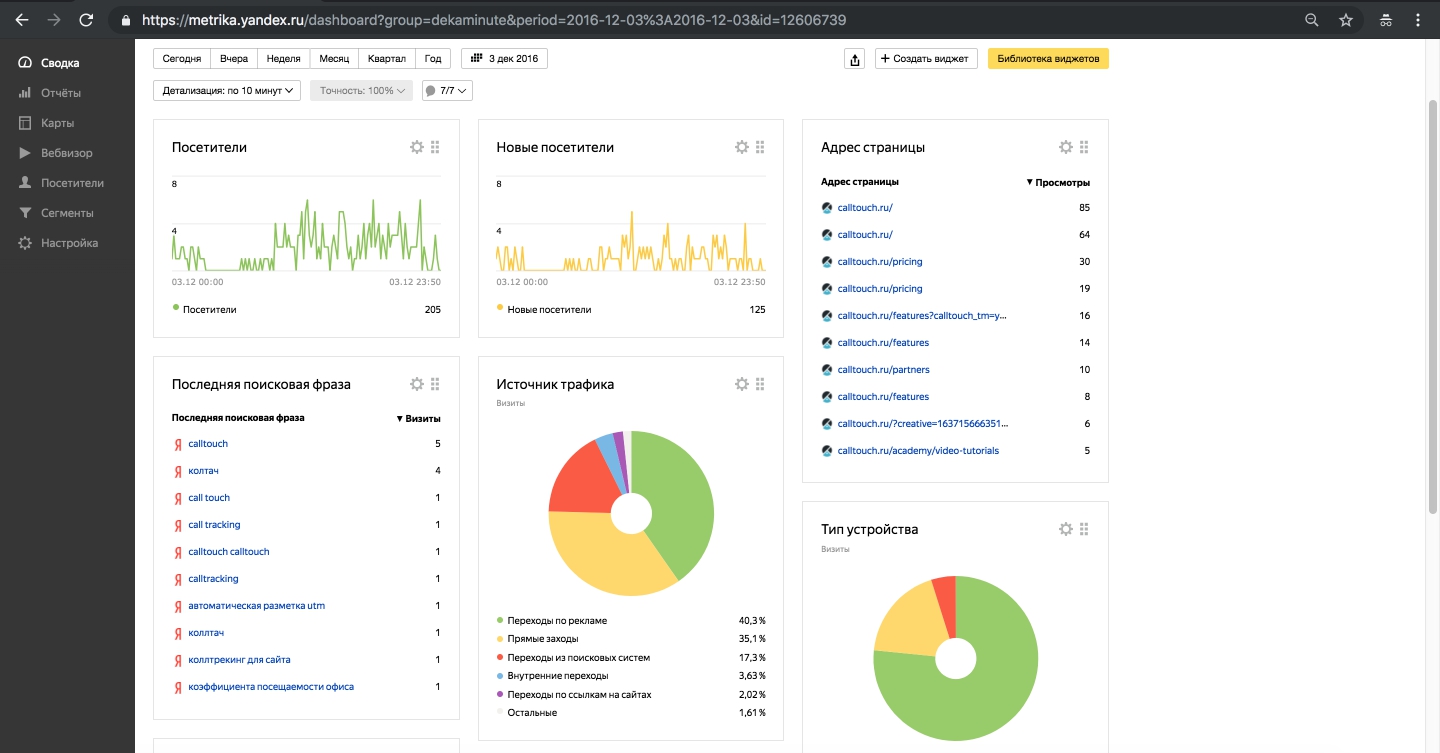Click the browser forward arrow

point(54,20)
